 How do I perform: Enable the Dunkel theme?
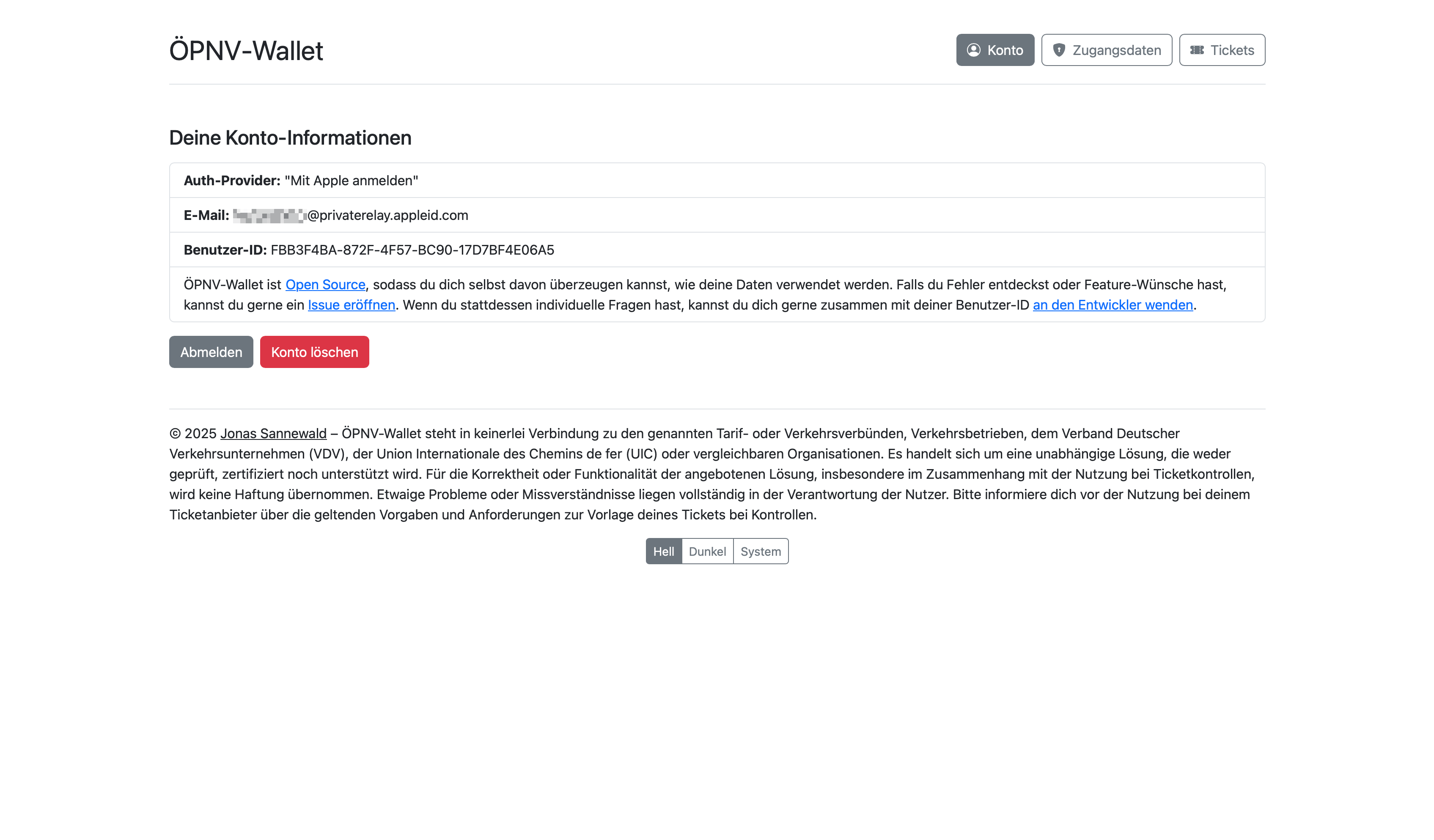pos(707,552)
